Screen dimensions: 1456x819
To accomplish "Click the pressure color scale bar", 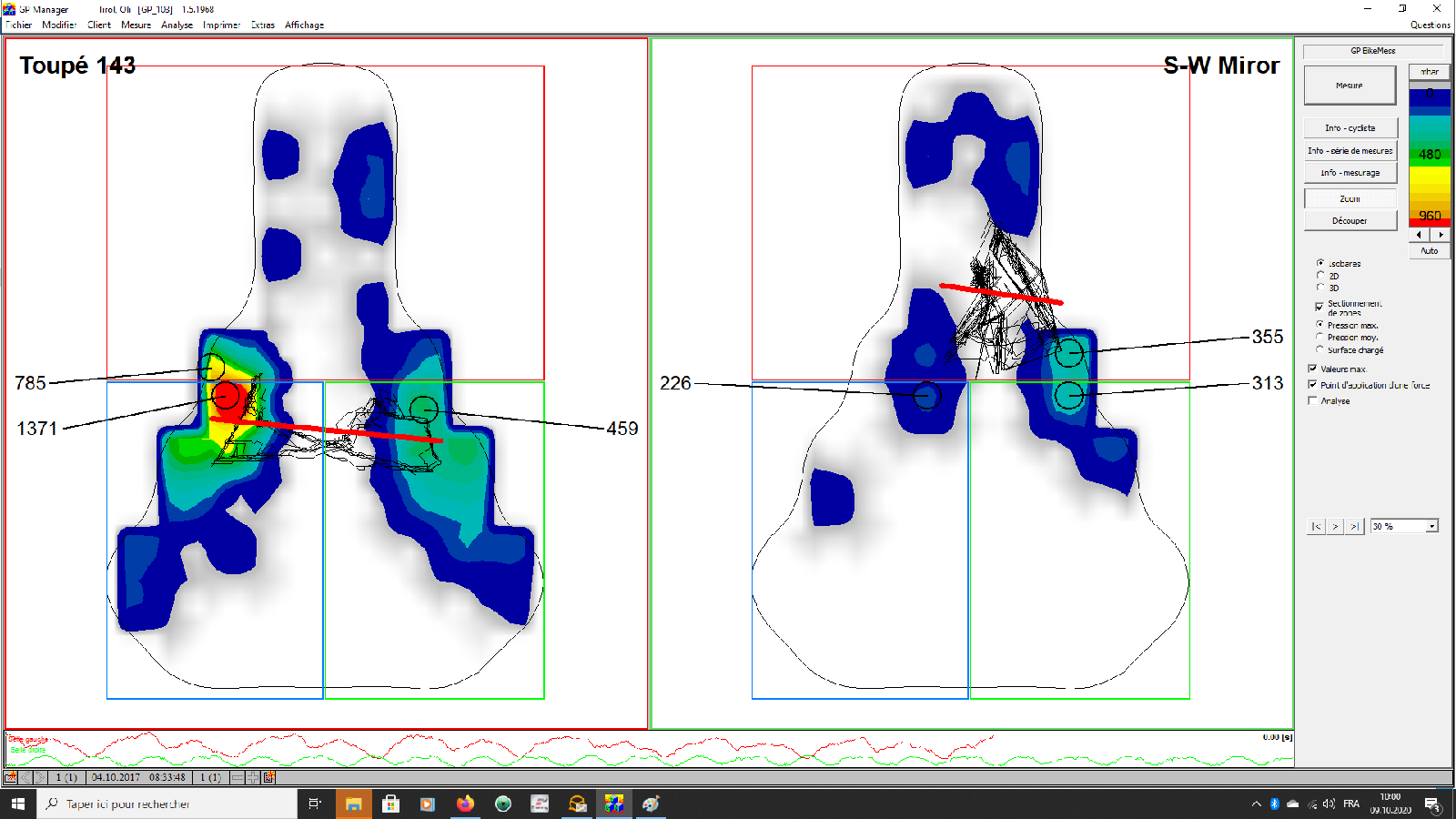I will [1430, 155].
